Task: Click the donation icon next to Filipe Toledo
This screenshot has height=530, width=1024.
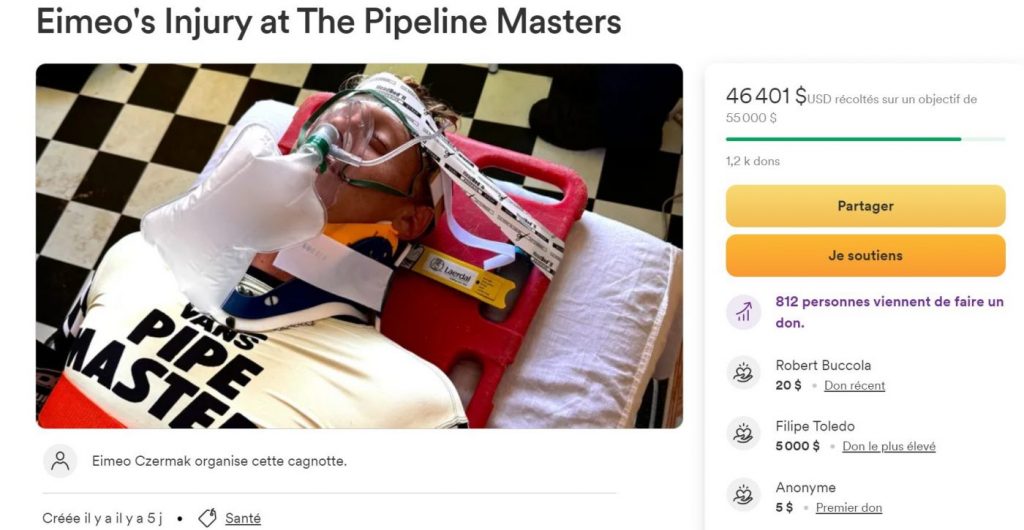Action: pyautogui.click(x=743, y=433)
